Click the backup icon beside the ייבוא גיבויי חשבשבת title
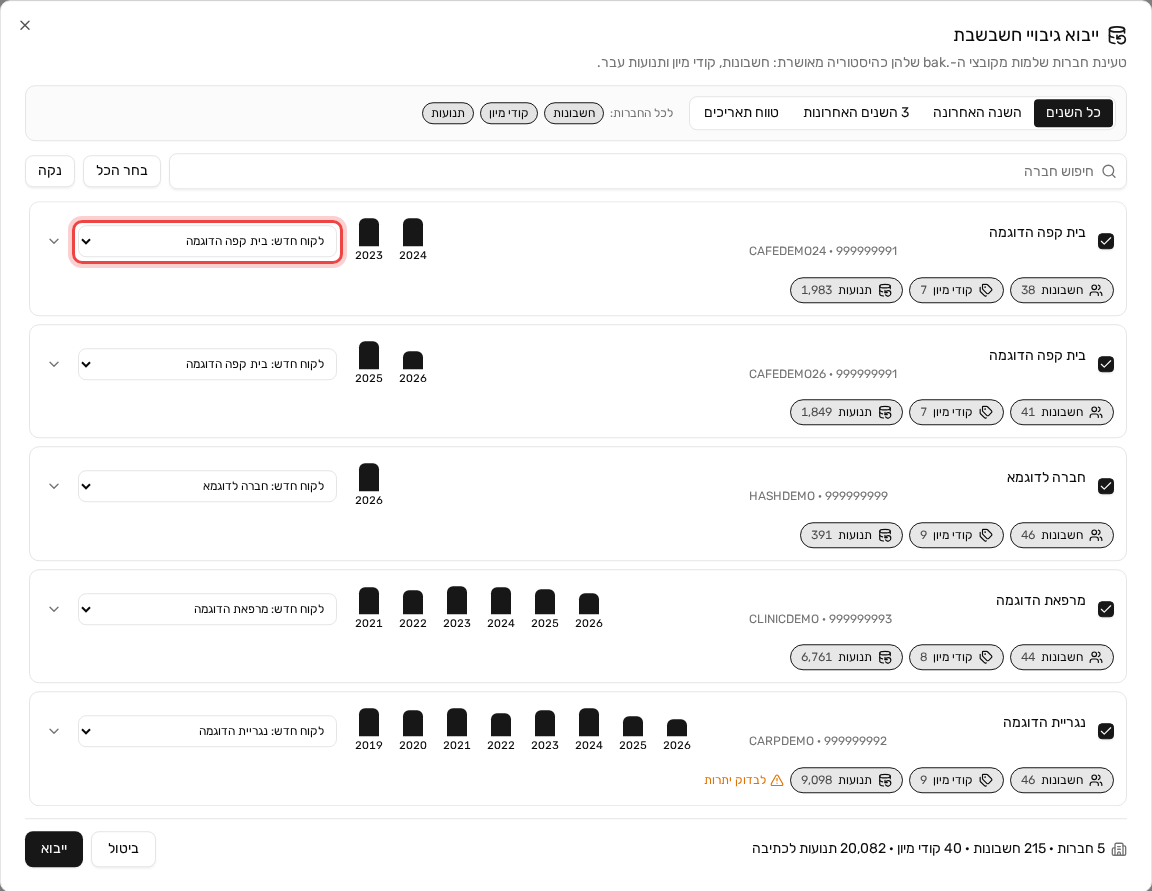 (x=1117, y=35)
